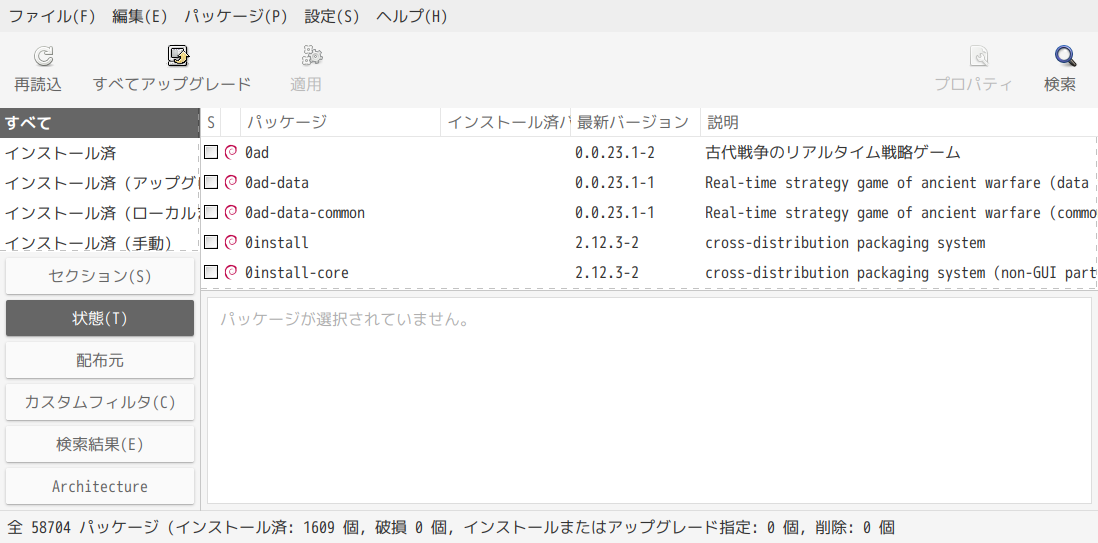Open the ヘルプ(H) menu
This screenshot has height=543, width=1098.
(412, 16)
